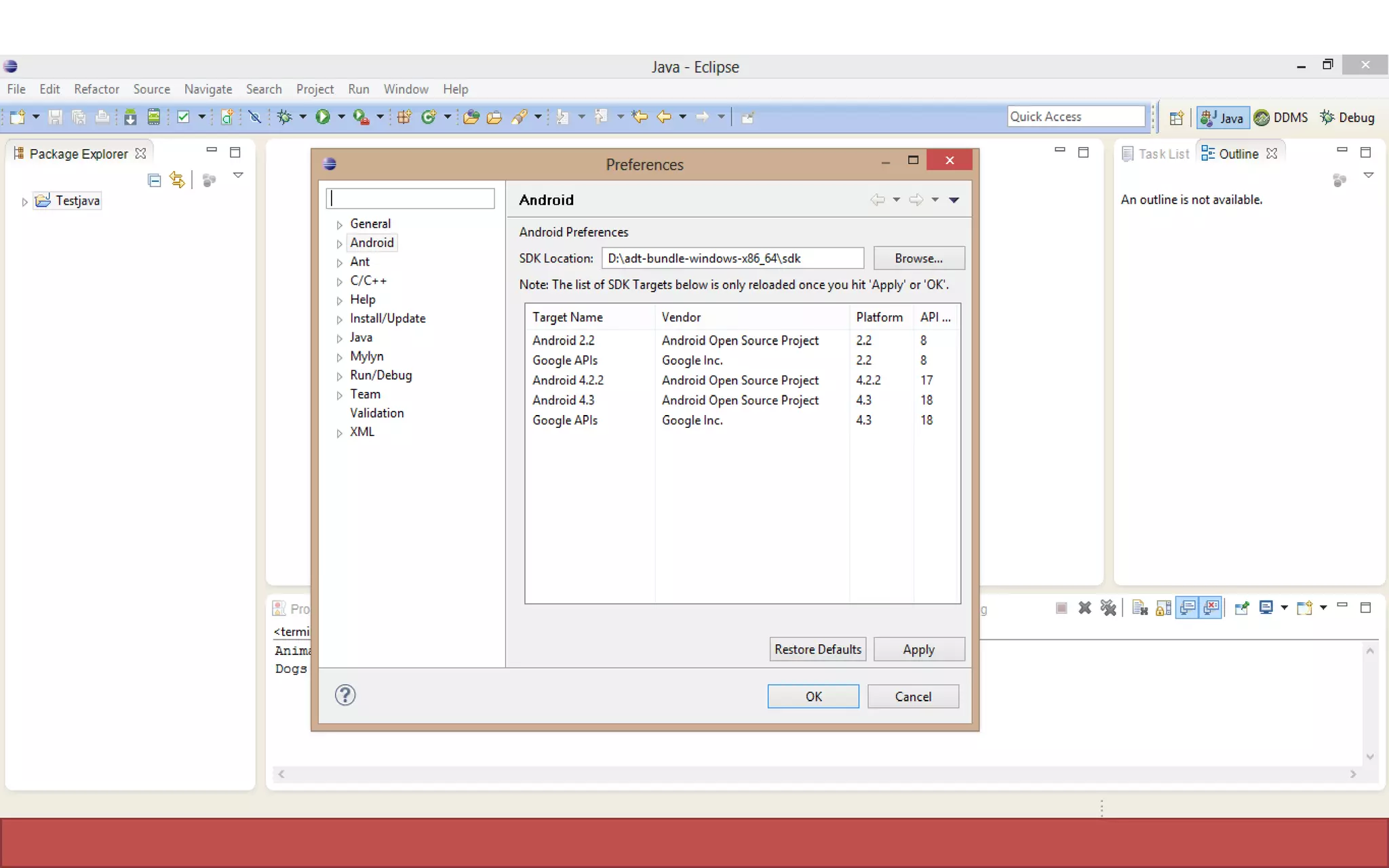Screen dimensions: 1389x868
Task: Switch to the Task List tab
Action: [x=1156, y=154]
